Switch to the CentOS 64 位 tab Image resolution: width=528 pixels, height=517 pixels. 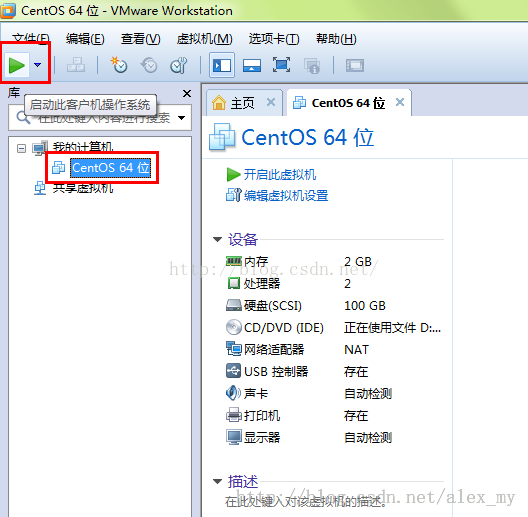(x=348, y=103)
